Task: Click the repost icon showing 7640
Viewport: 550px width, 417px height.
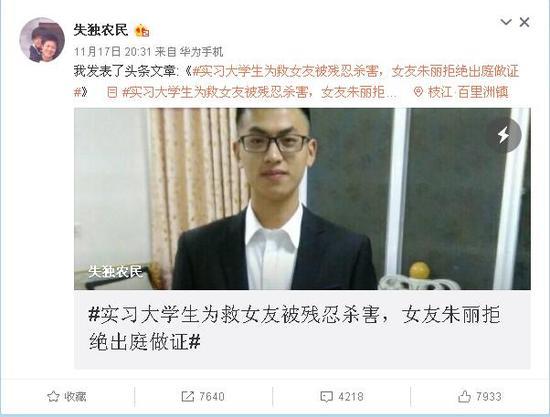Action: pos(188,397)
